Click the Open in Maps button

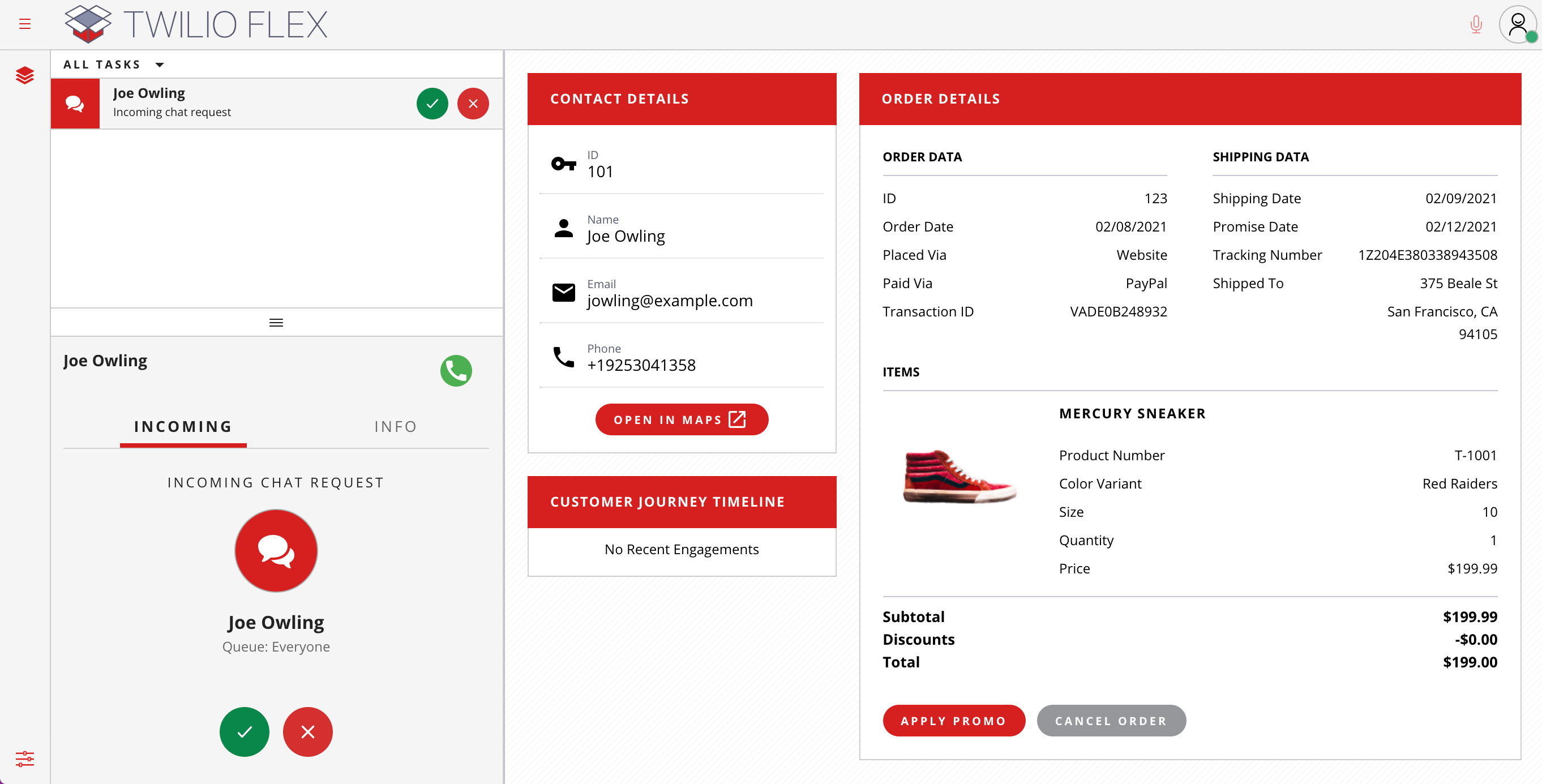(681, 419)
